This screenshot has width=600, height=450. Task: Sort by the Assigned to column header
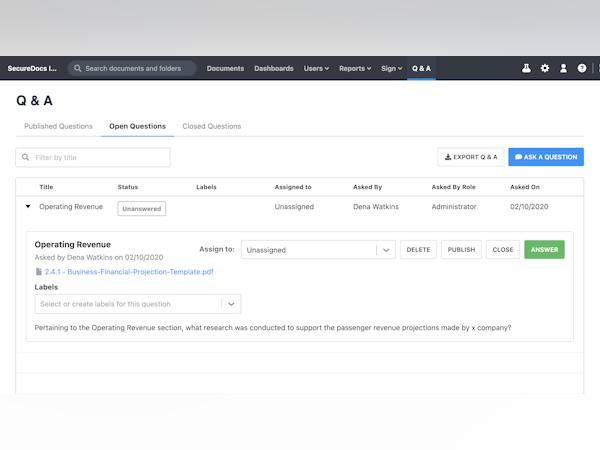point(293,187)
